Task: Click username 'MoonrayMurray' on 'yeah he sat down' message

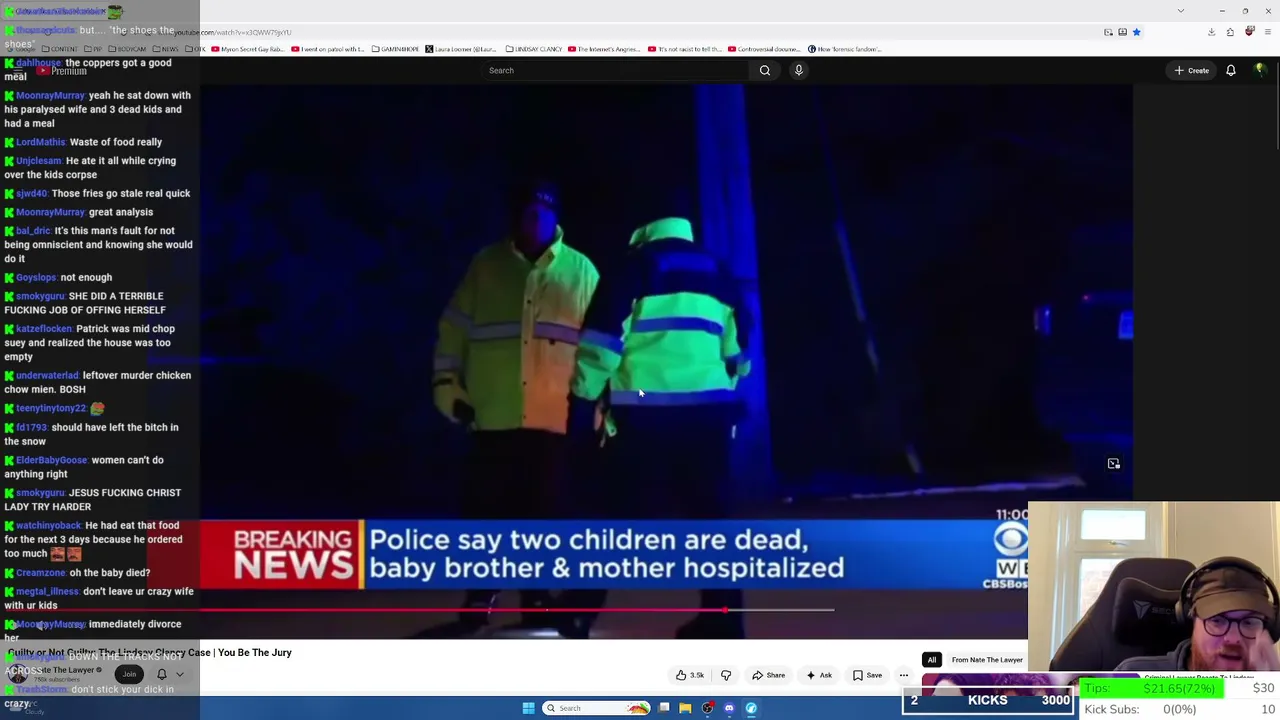Action: pyautogui.click(x=50, y=96)
